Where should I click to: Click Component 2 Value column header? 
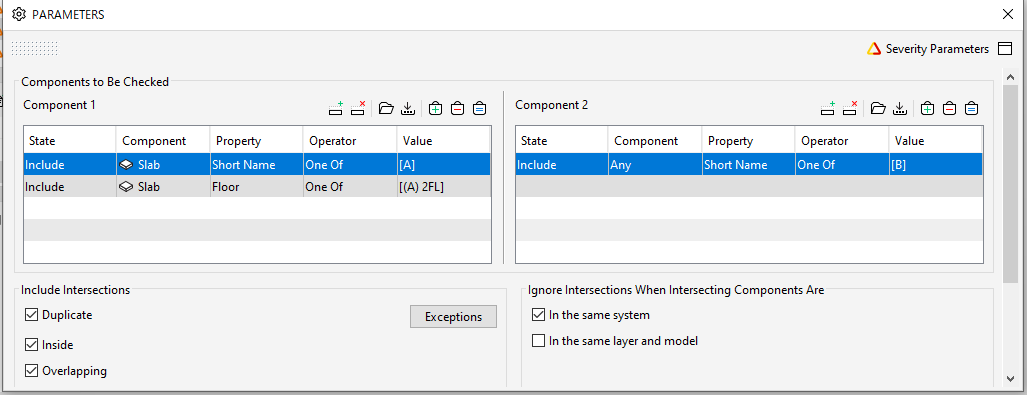pos(935,140)
